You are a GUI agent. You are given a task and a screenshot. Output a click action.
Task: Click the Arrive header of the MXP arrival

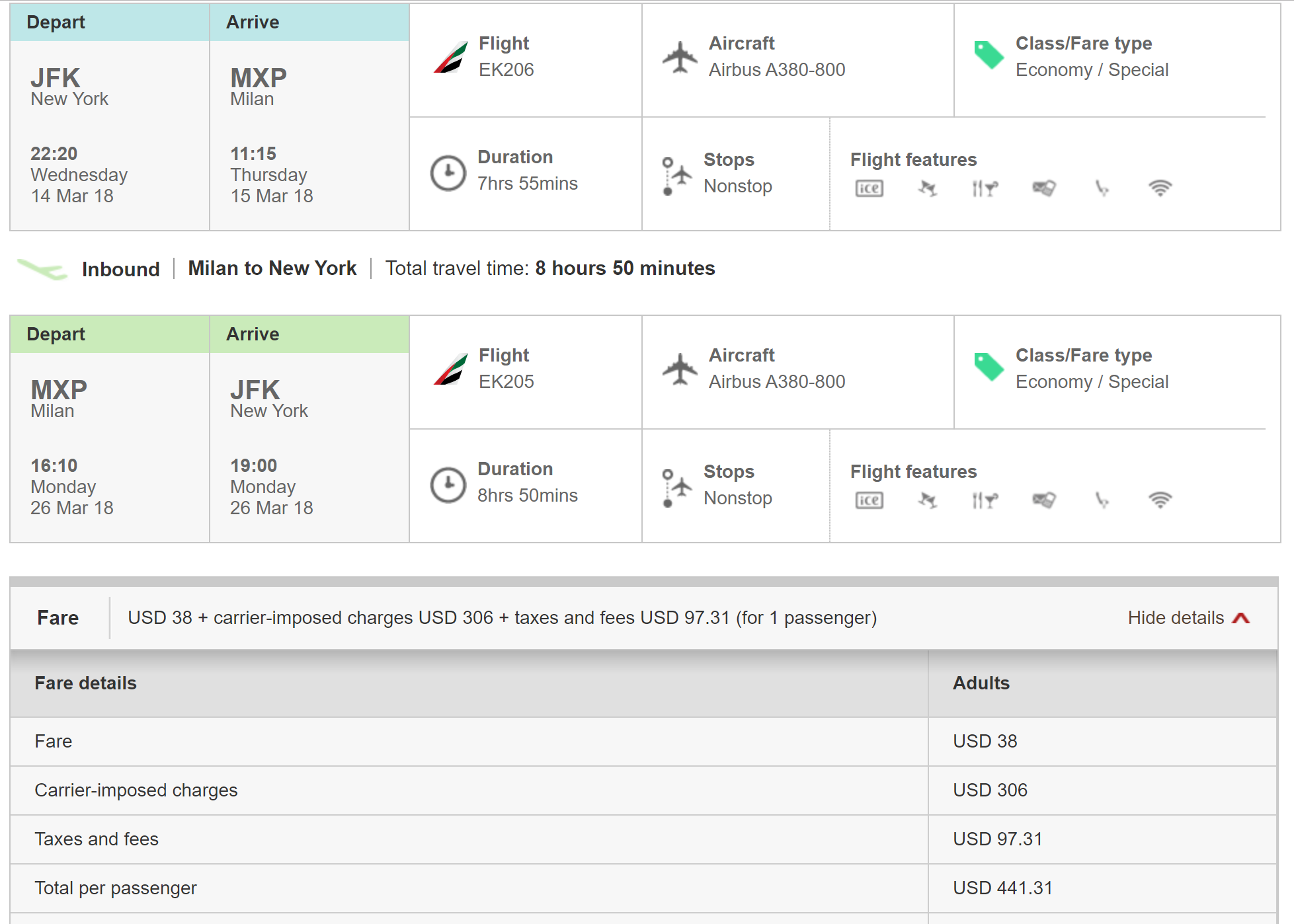click(x=253, y=22)
